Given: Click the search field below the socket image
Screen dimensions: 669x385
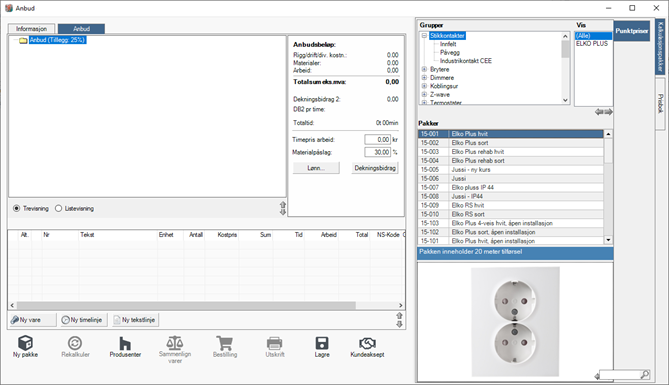Looking at the screenshot, I should click(x=620, y=375).
